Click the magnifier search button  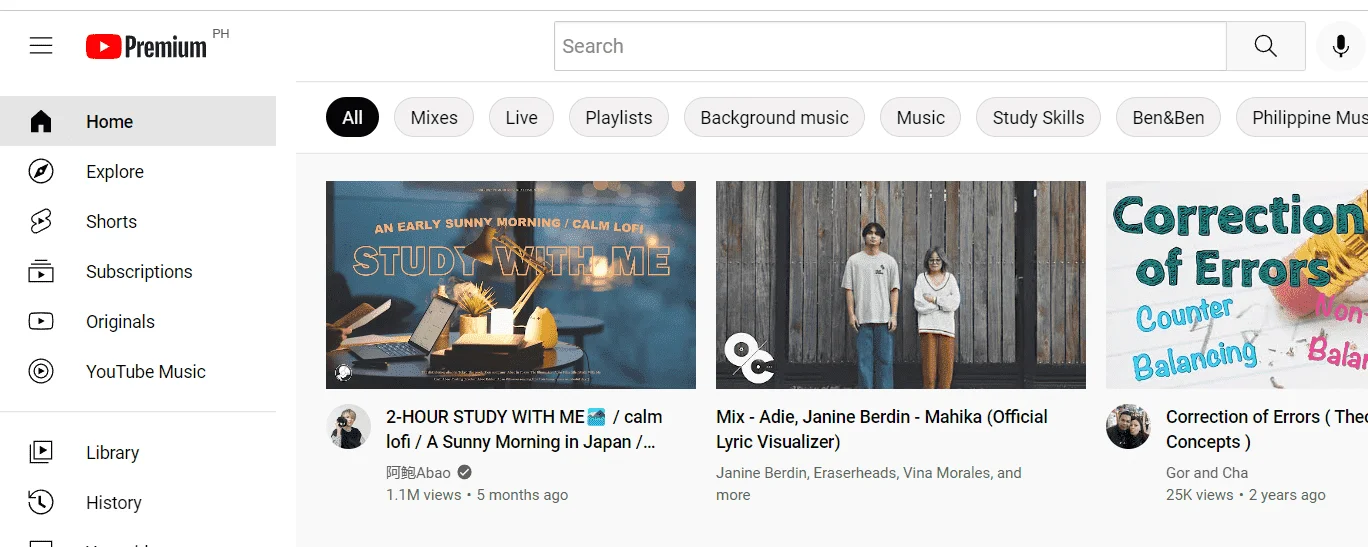[1266, 46]
